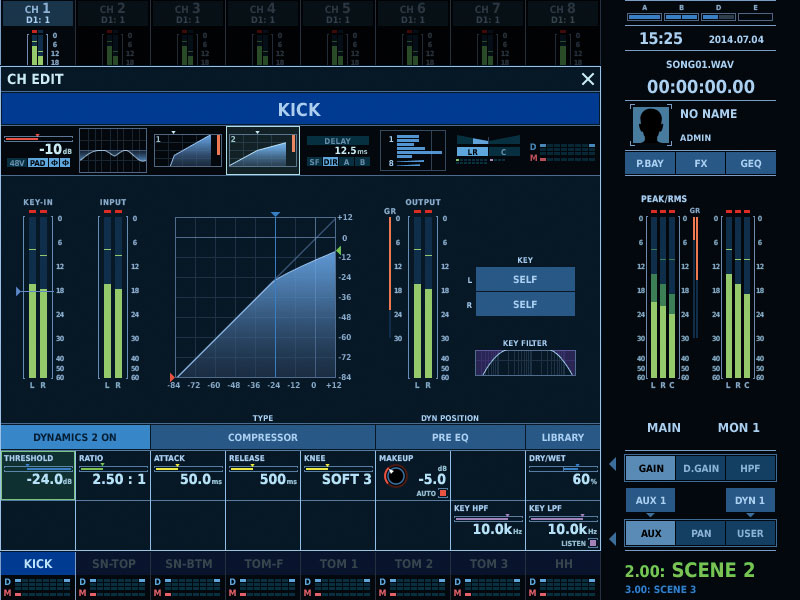Click the left key SELF button
Screen dimensions: 800x600
[x=525, y=279]
